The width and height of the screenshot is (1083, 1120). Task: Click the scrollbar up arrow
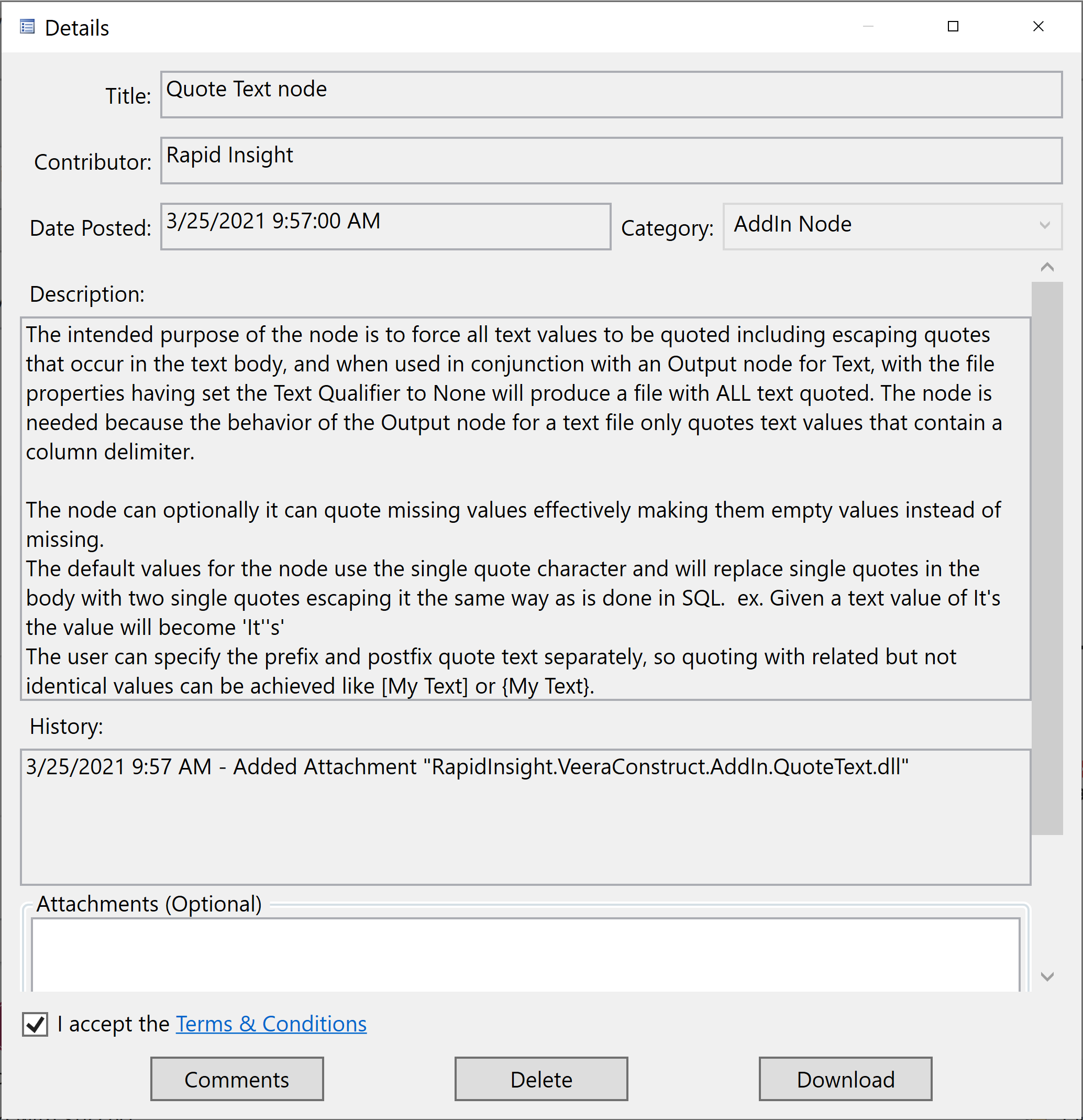(x=1047, y=267)
